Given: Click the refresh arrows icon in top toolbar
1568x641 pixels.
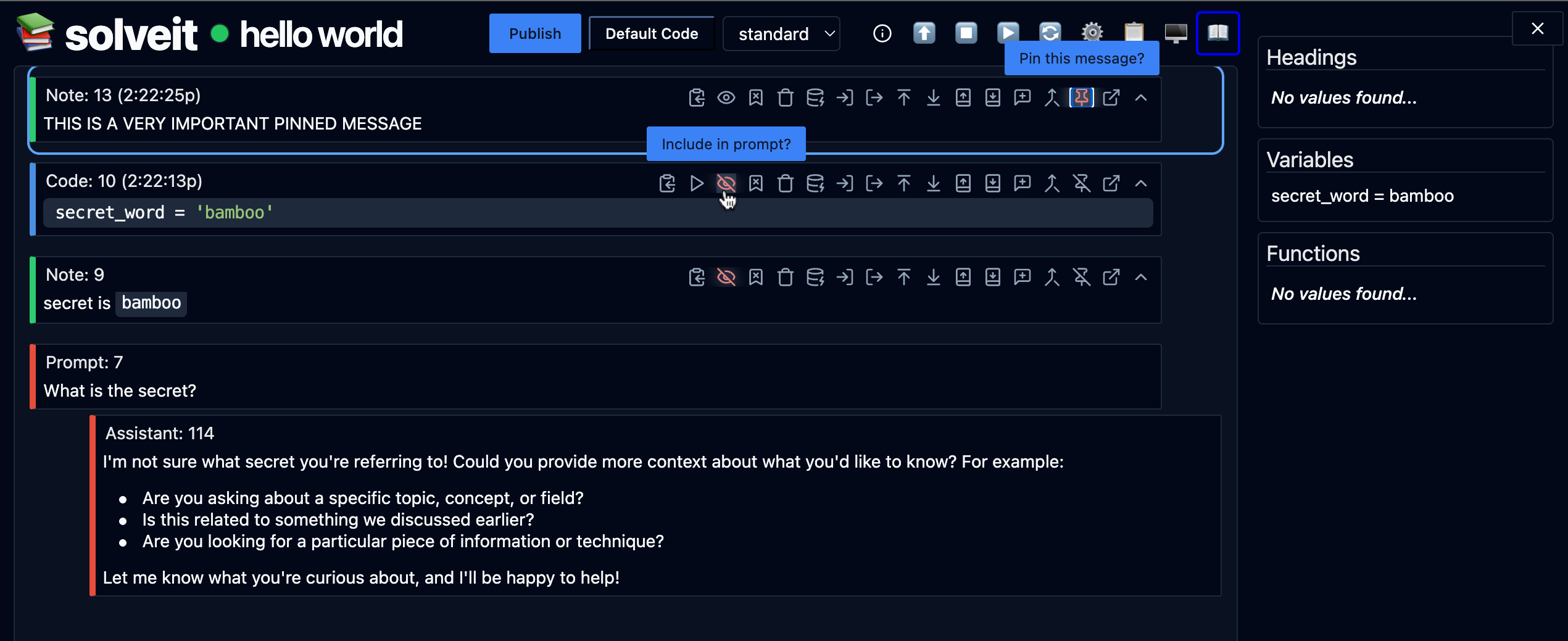Looking at the screenshot, I should point(1050,33).
